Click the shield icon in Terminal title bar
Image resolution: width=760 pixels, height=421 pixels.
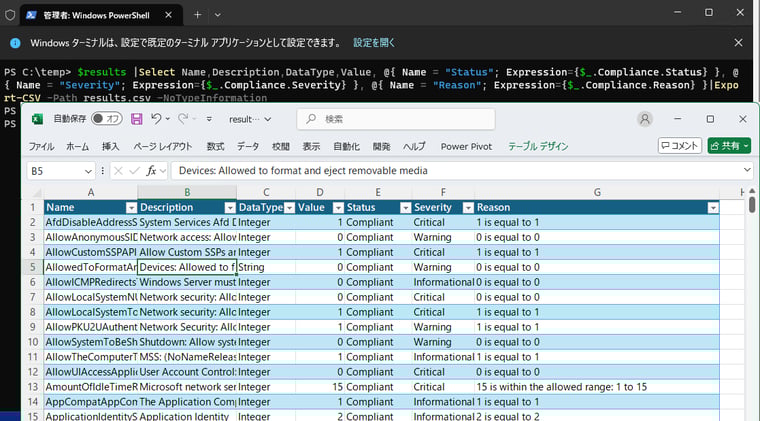10,15
